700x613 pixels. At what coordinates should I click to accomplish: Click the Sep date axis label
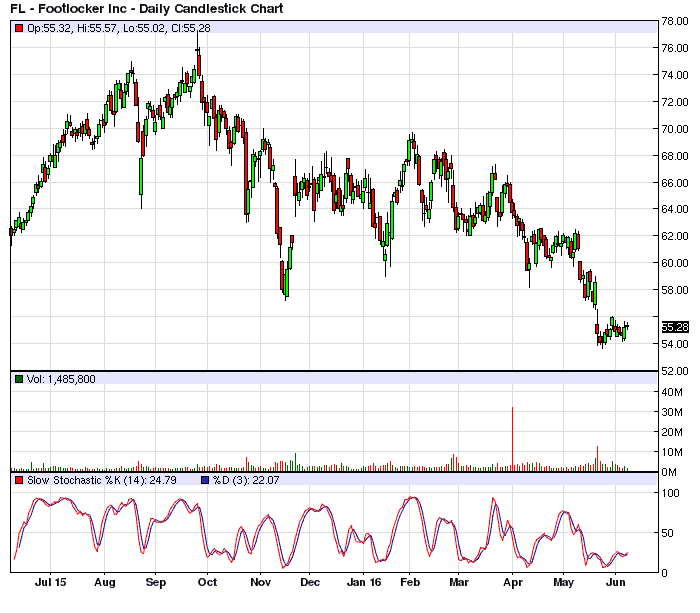click(155, 582)
